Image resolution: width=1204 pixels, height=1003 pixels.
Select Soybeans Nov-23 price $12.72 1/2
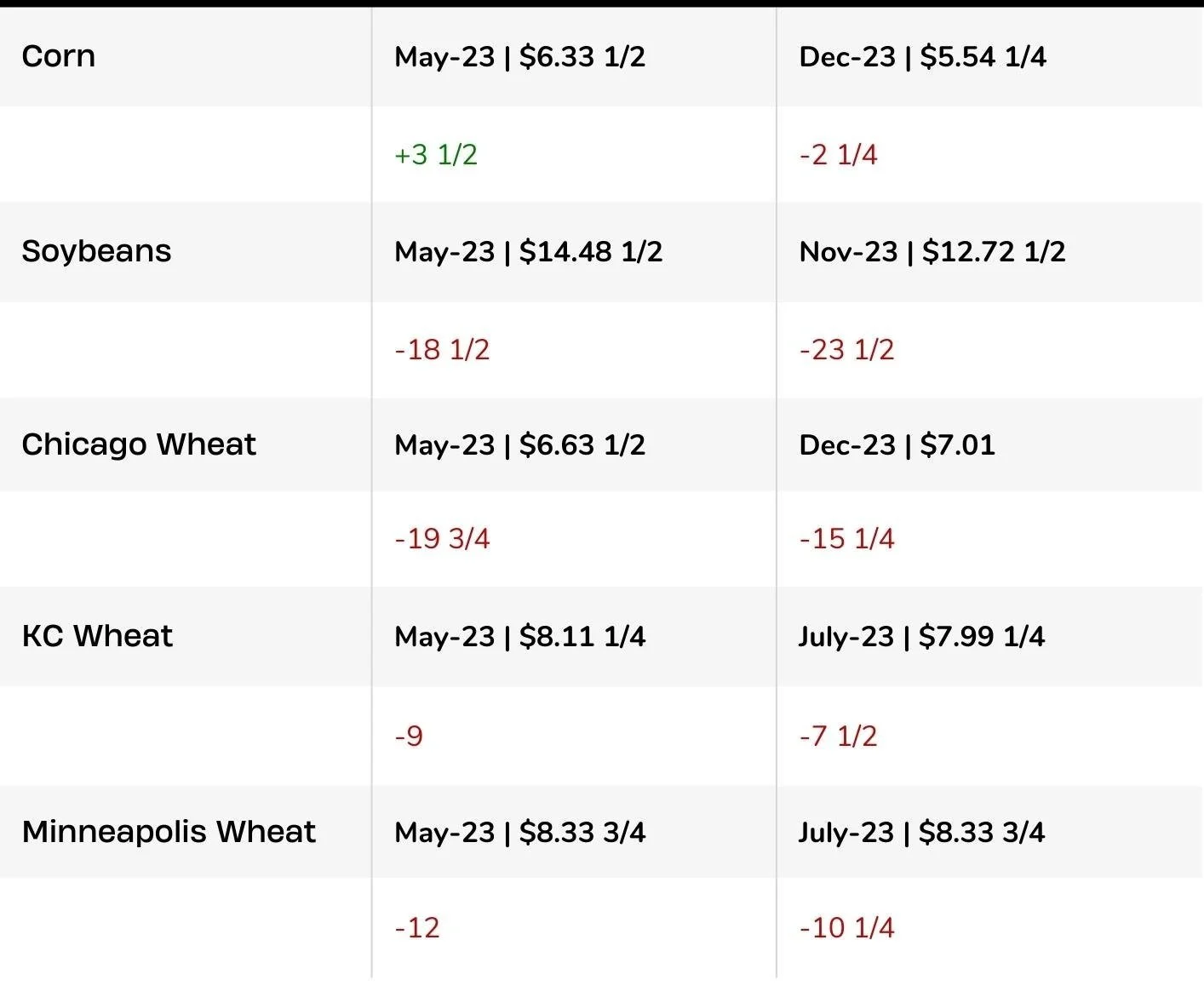coord(932,252)
